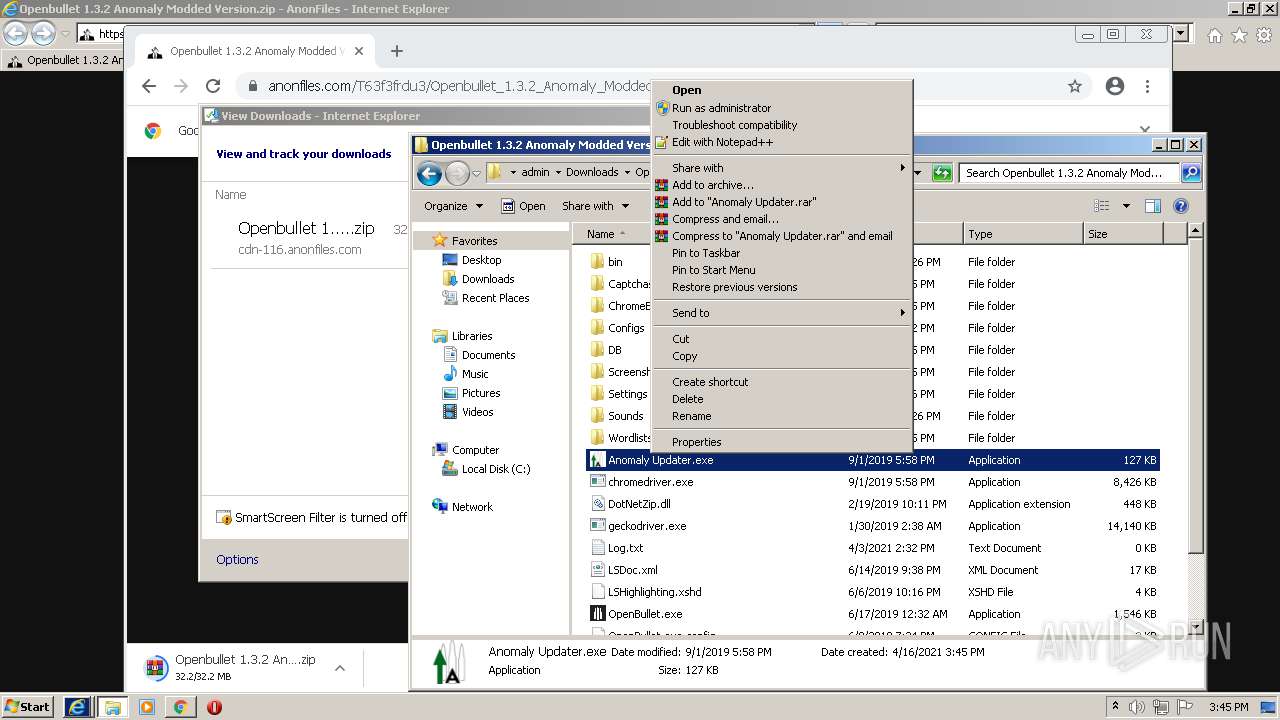Open Chrome three-dot menu
Viewport: 1280px width, 720px height.
coord(1148,87)
